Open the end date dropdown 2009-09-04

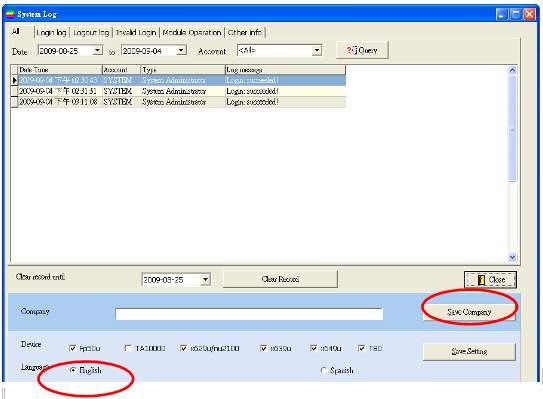pyautogui.click(x=181, y=51)
